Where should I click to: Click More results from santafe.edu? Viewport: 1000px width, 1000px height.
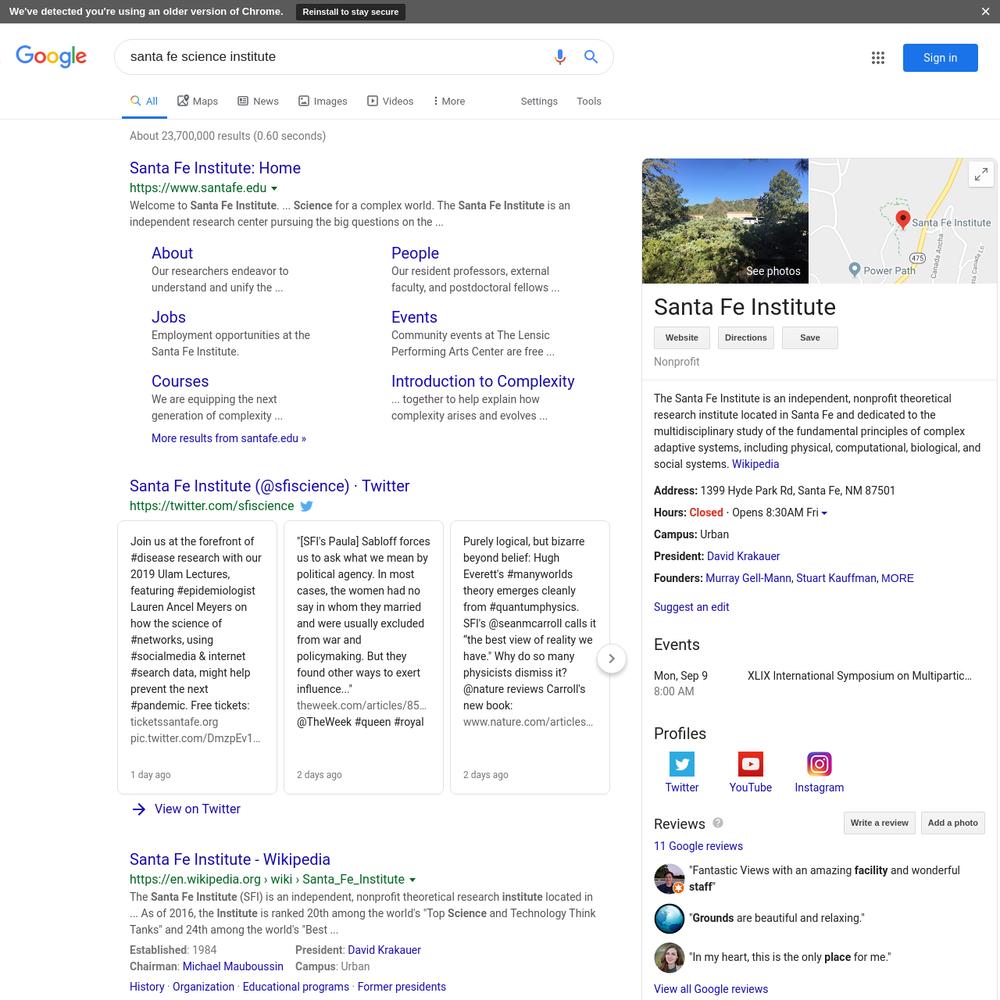click(228, 438)
